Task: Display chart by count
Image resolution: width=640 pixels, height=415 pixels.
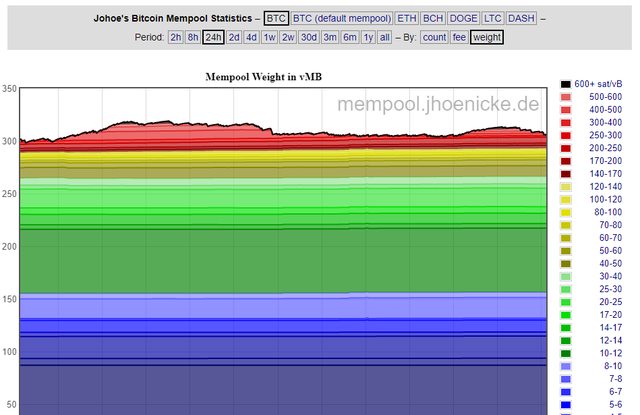Action: tap(434, 37)
